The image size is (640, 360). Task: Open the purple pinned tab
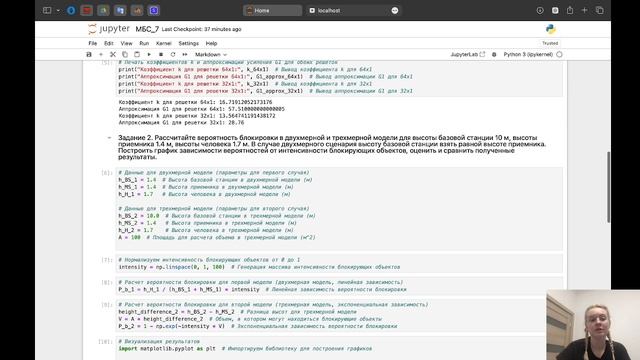pos(154,11)
